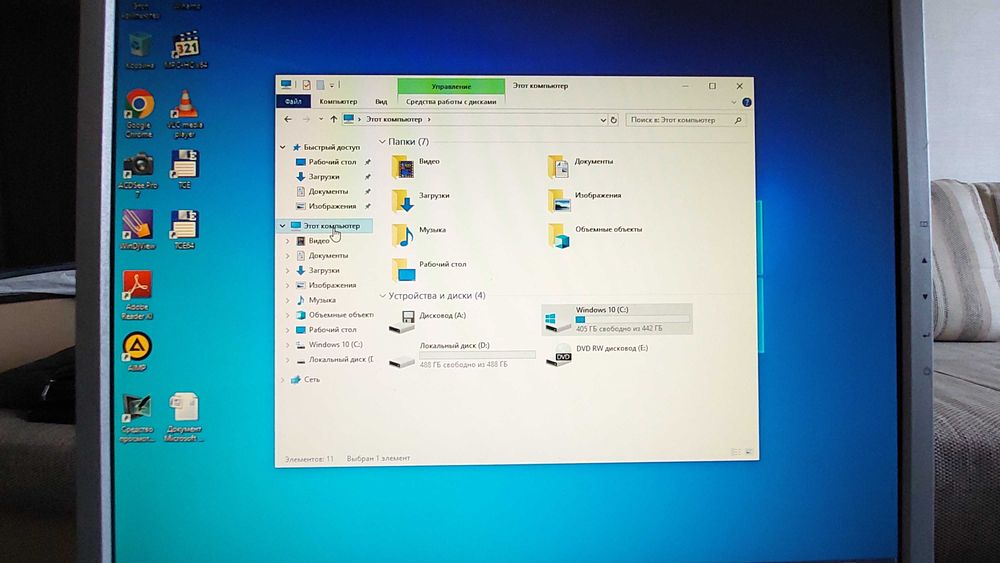Screen dimensions: 1000x563
Task: Open the Рабочий стол folder in main pane
Action: point(429,269)
